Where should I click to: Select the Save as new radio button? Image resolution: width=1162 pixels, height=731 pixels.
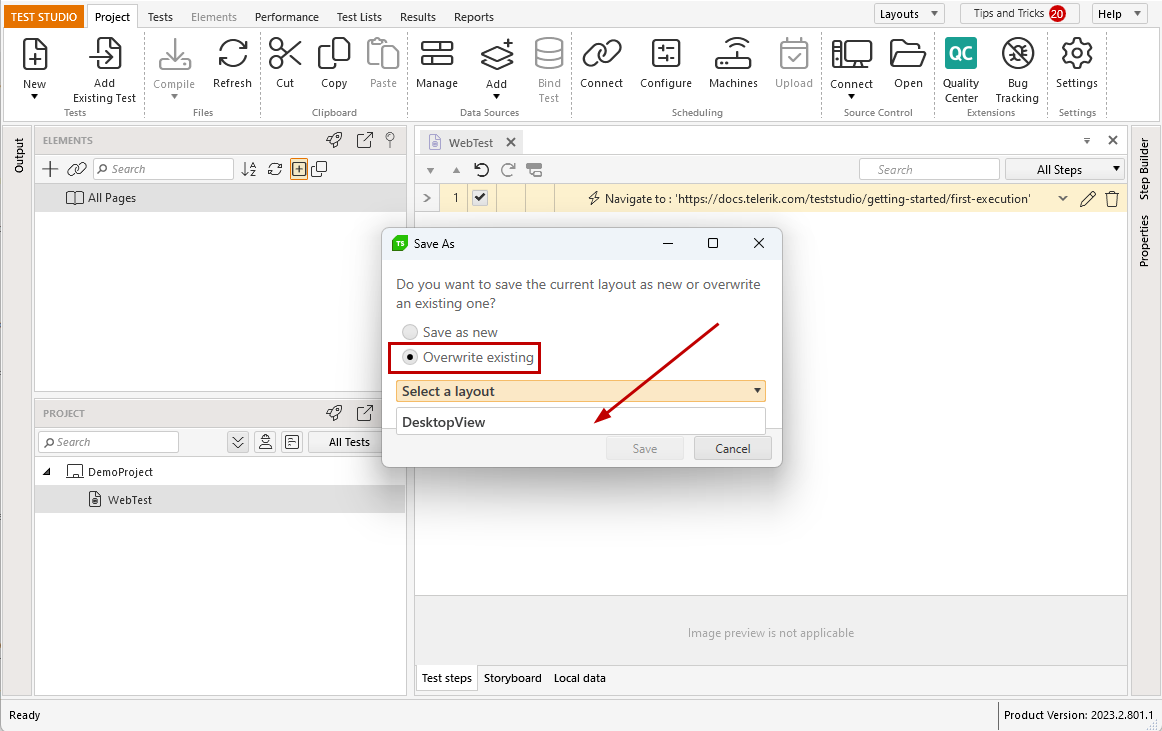[410, 331]
